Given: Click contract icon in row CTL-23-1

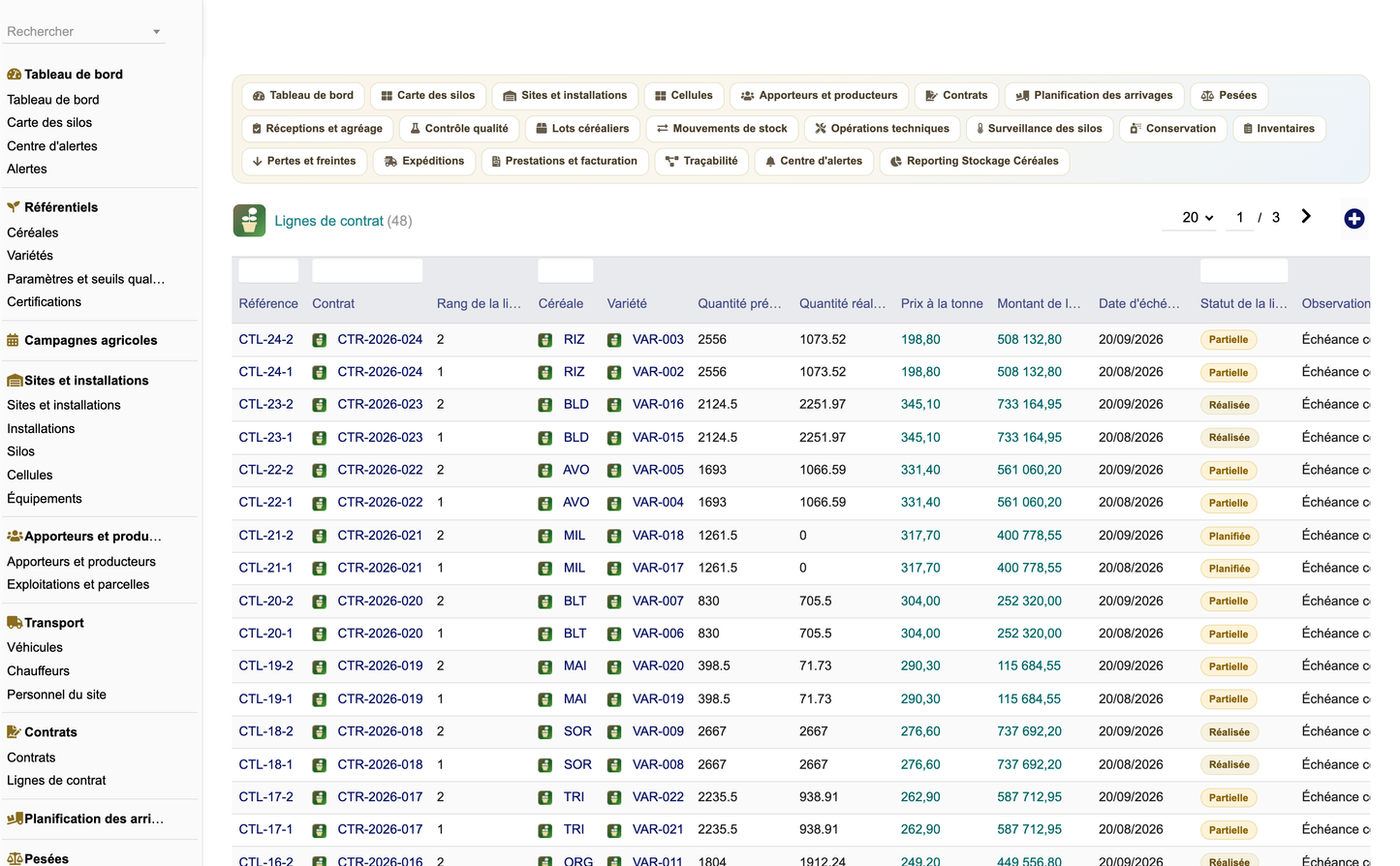Looking at the screenshot, I should point(320,438).
